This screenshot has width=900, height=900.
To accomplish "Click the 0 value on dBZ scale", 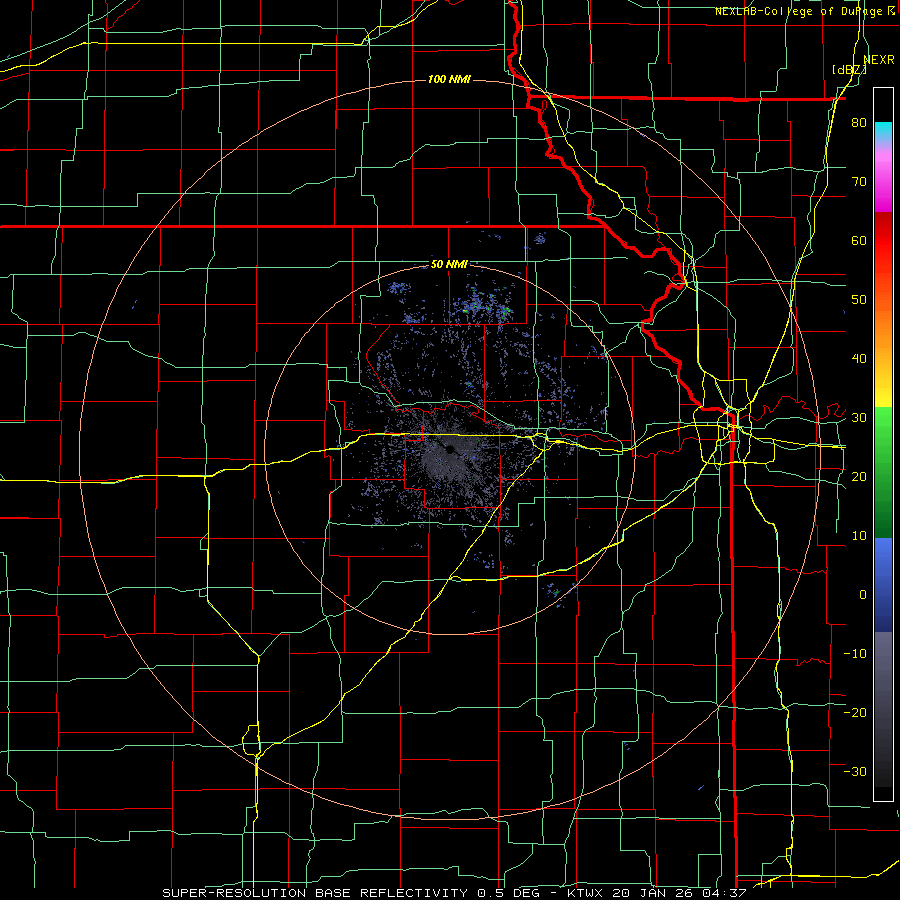I will point(863,595).
